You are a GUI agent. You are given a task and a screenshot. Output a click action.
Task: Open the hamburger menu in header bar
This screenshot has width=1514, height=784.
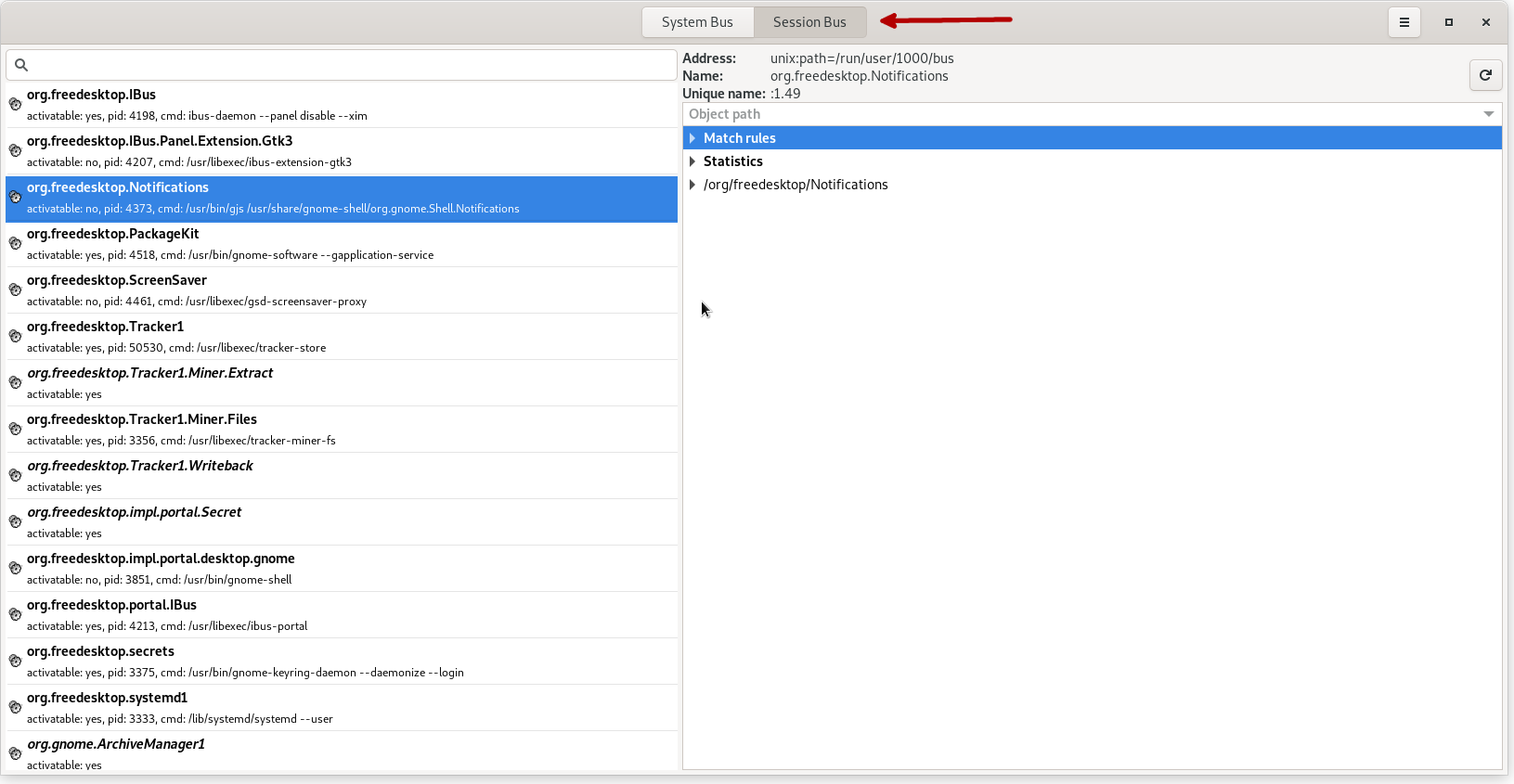(x=1404, y=22)
